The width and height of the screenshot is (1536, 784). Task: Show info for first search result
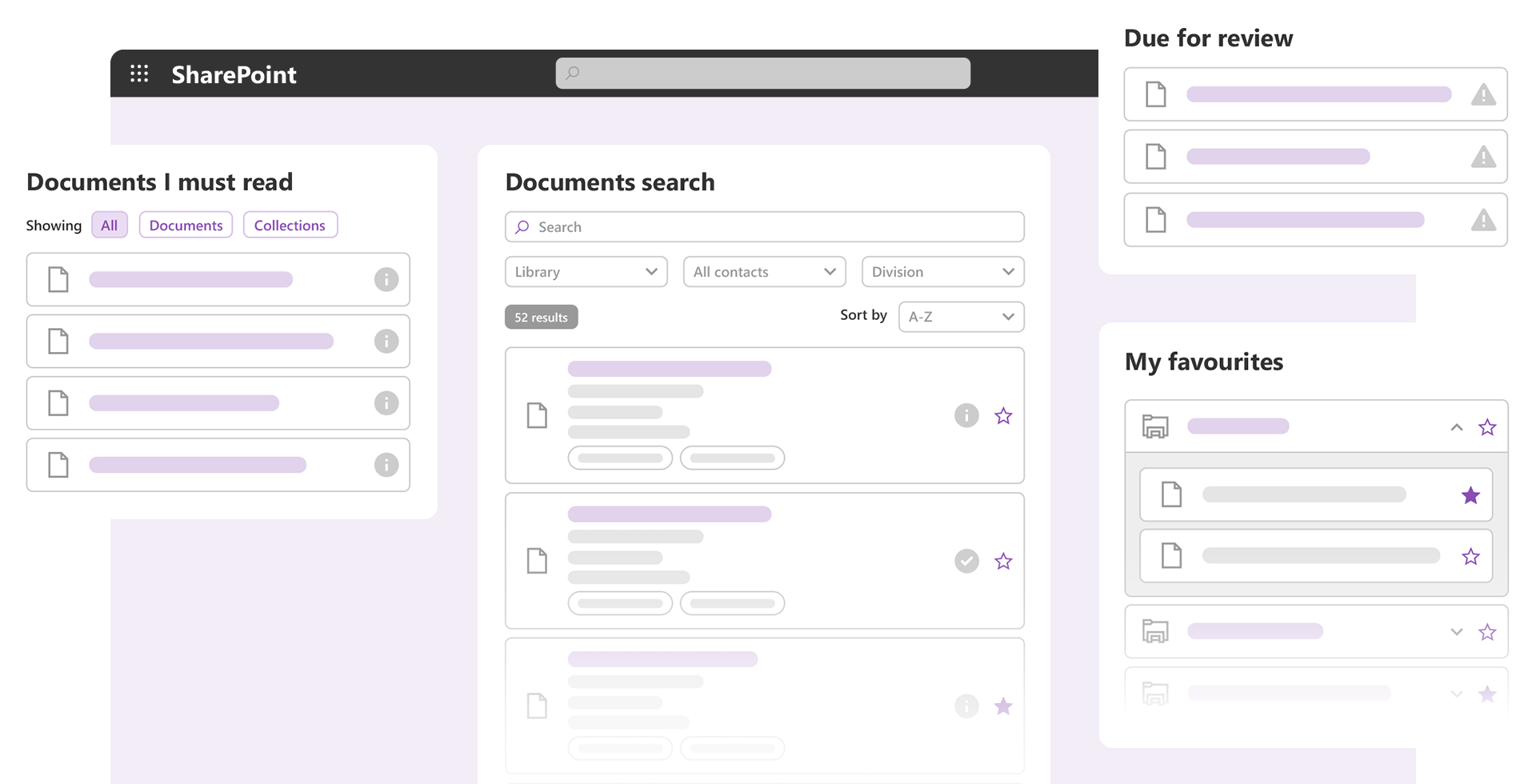tap(966, 415)
